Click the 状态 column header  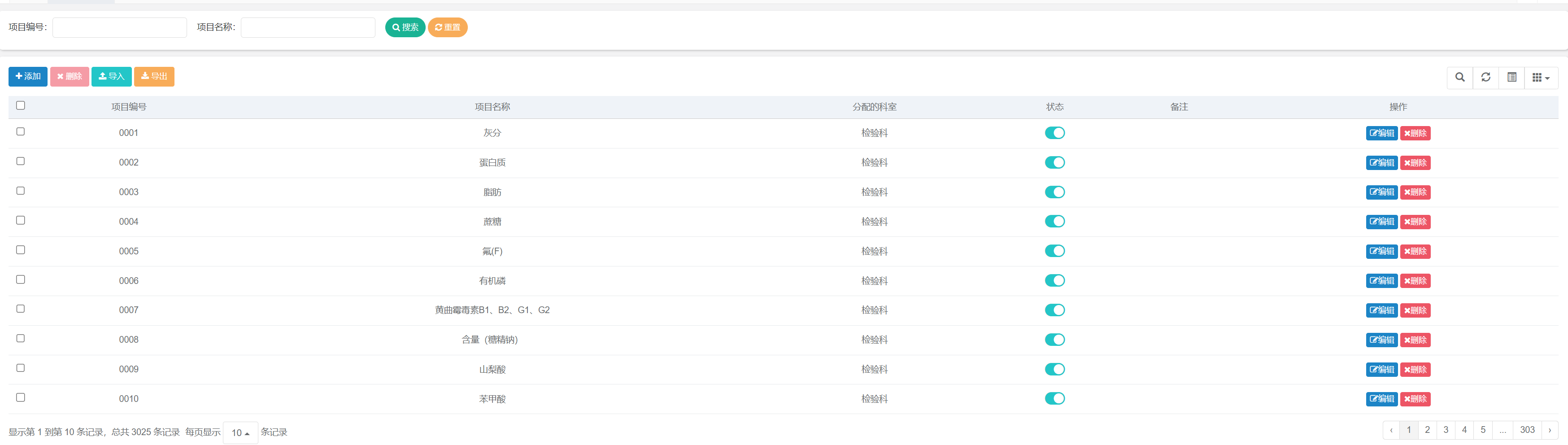pyautogui.click(x=1055, y=107)
